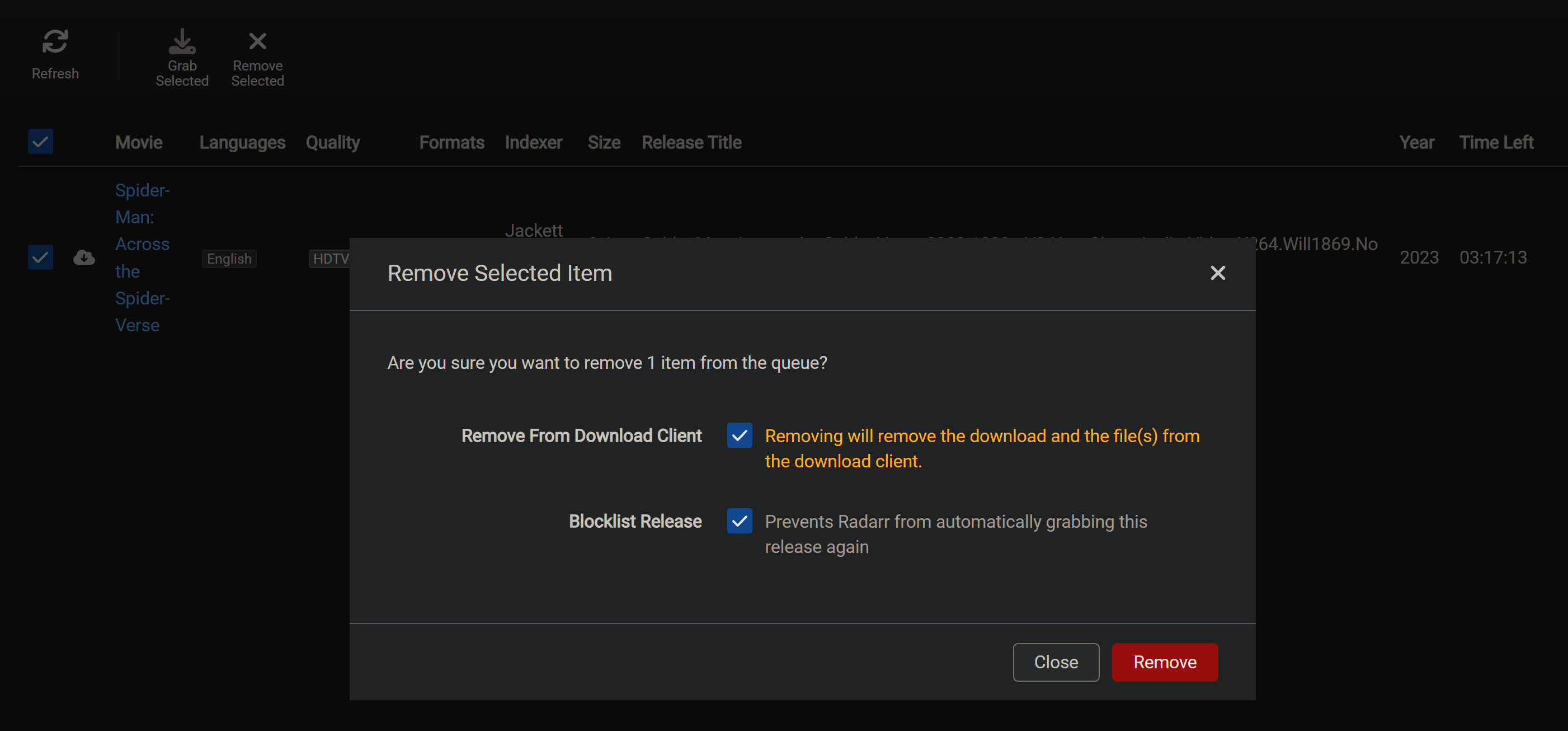Sort queue by Release Title column

click(x=691, y=142)
